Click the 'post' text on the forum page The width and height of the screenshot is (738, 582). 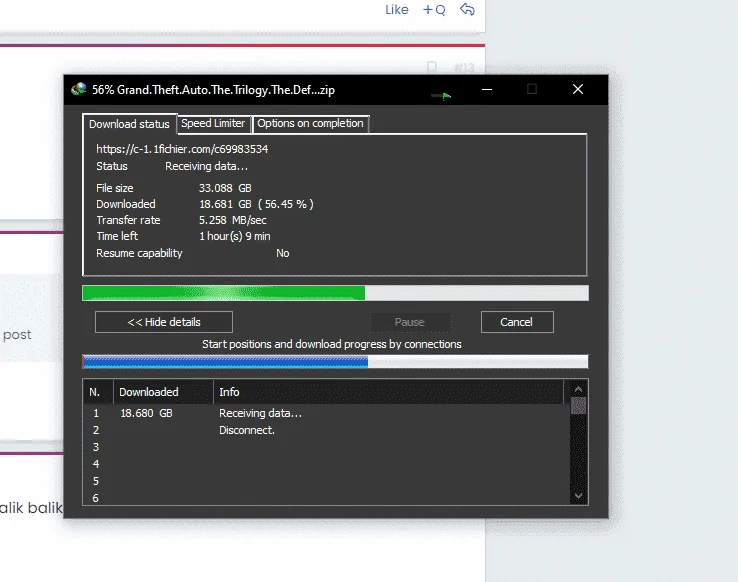tap(17, 335)
